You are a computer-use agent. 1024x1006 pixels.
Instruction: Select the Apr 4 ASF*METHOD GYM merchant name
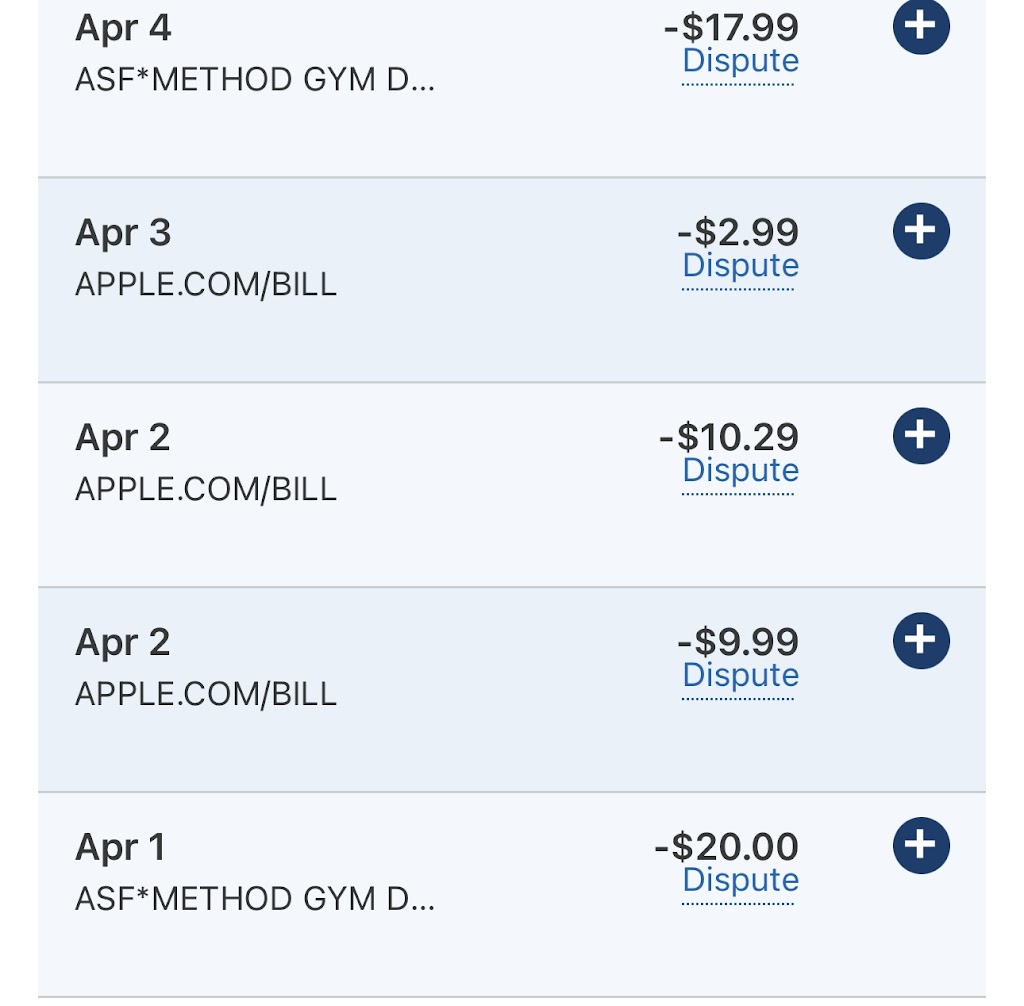tap(255, 79)
